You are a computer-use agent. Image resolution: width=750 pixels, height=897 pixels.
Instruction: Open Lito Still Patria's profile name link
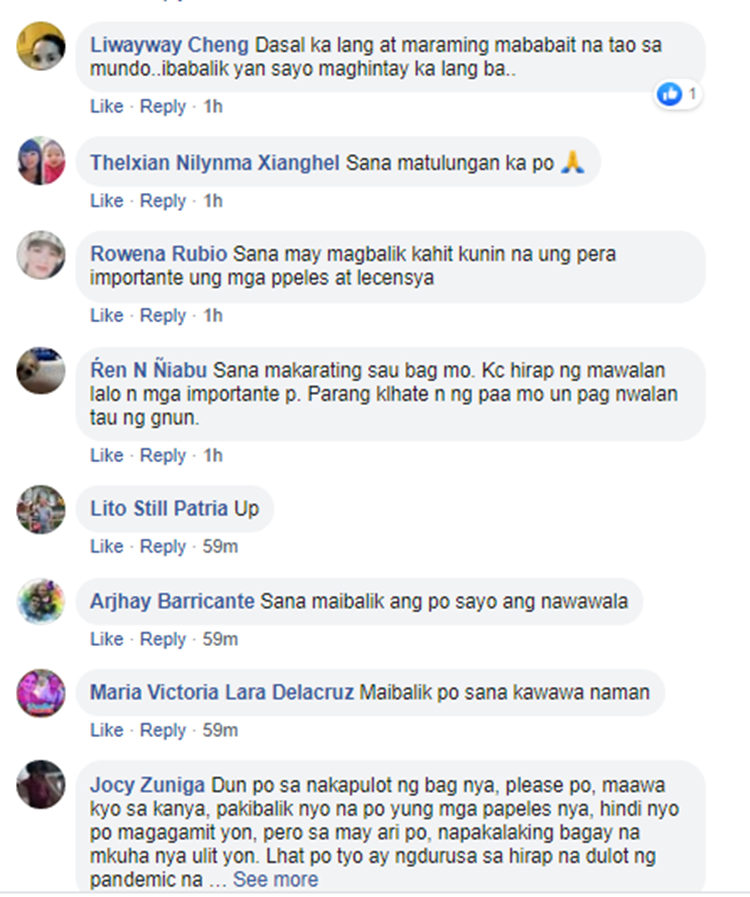(x=174, y=509)
